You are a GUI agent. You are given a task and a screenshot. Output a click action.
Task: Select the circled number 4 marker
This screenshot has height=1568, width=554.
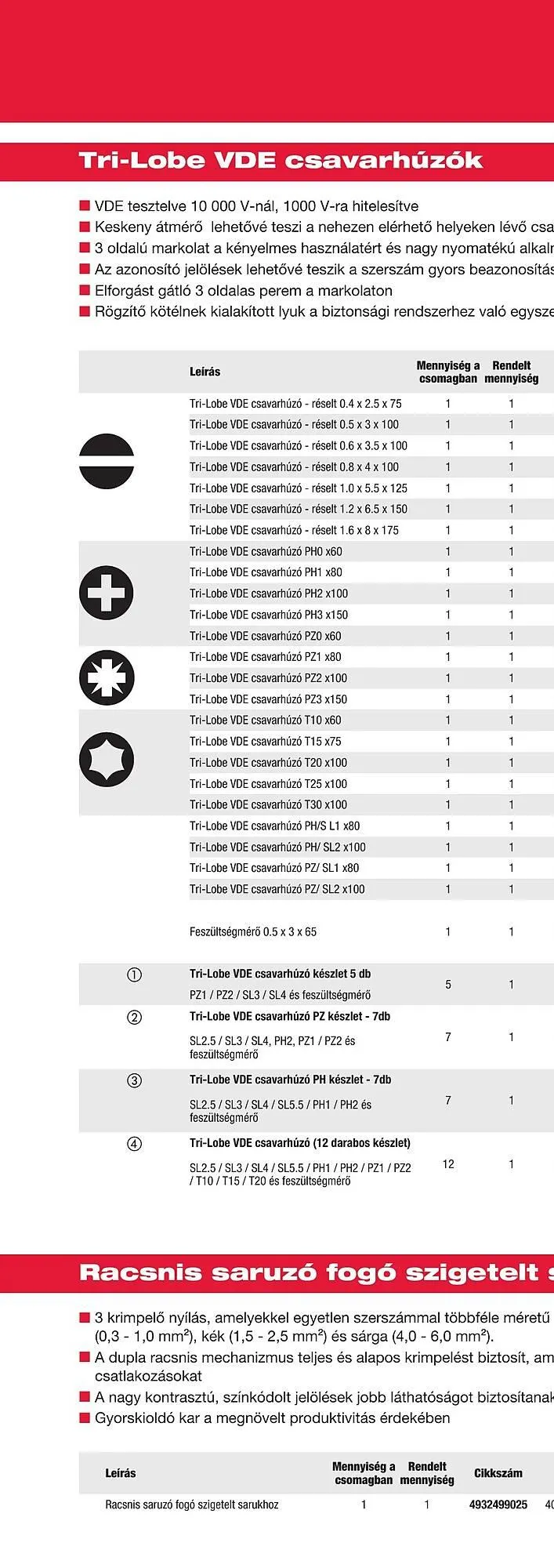tap(135, 1144)
